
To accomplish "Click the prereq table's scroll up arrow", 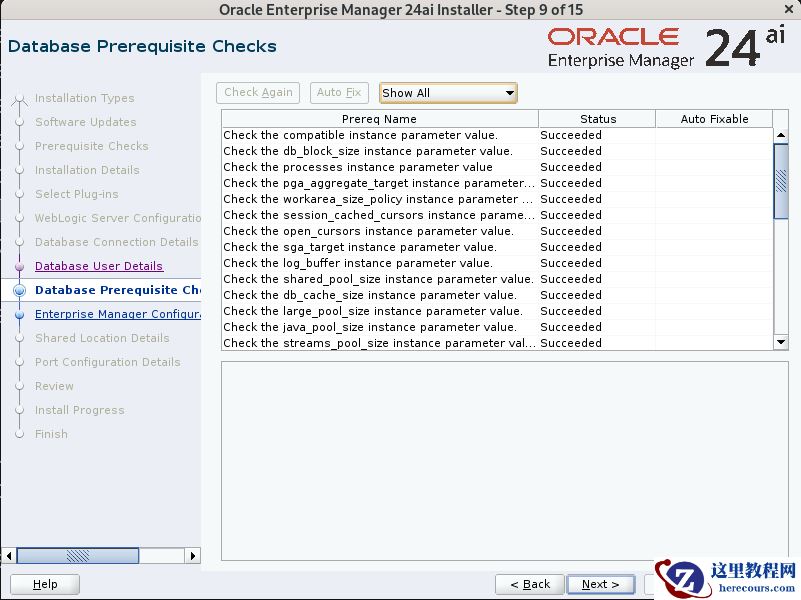I will (781, 135).
